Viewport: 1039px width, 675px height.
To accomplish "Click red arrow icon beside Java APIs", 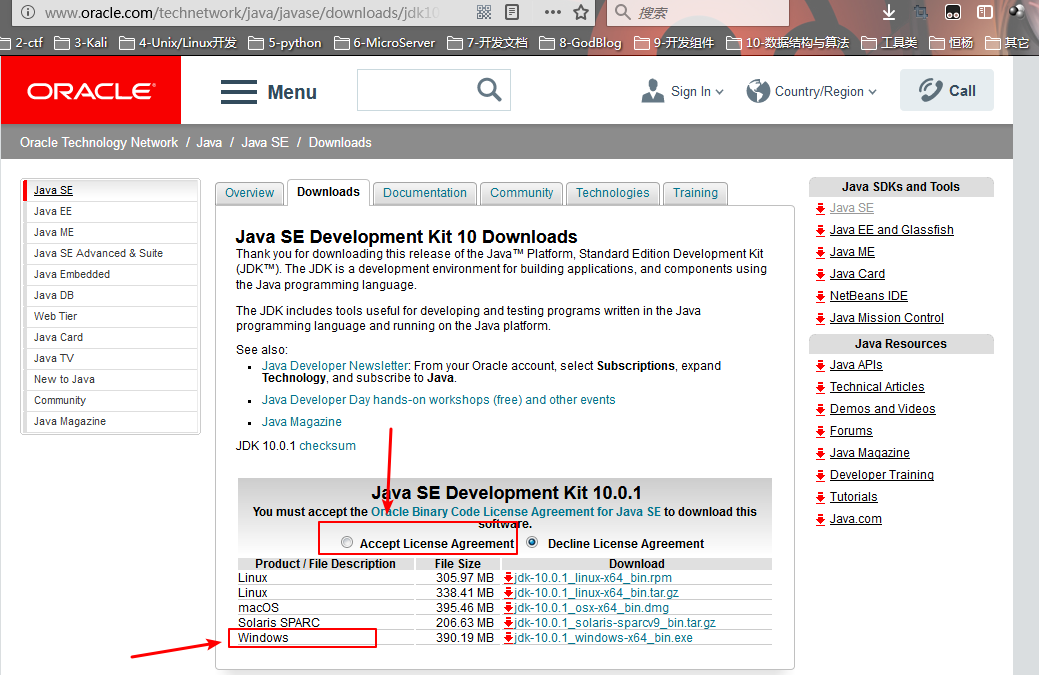I will 820,365.
